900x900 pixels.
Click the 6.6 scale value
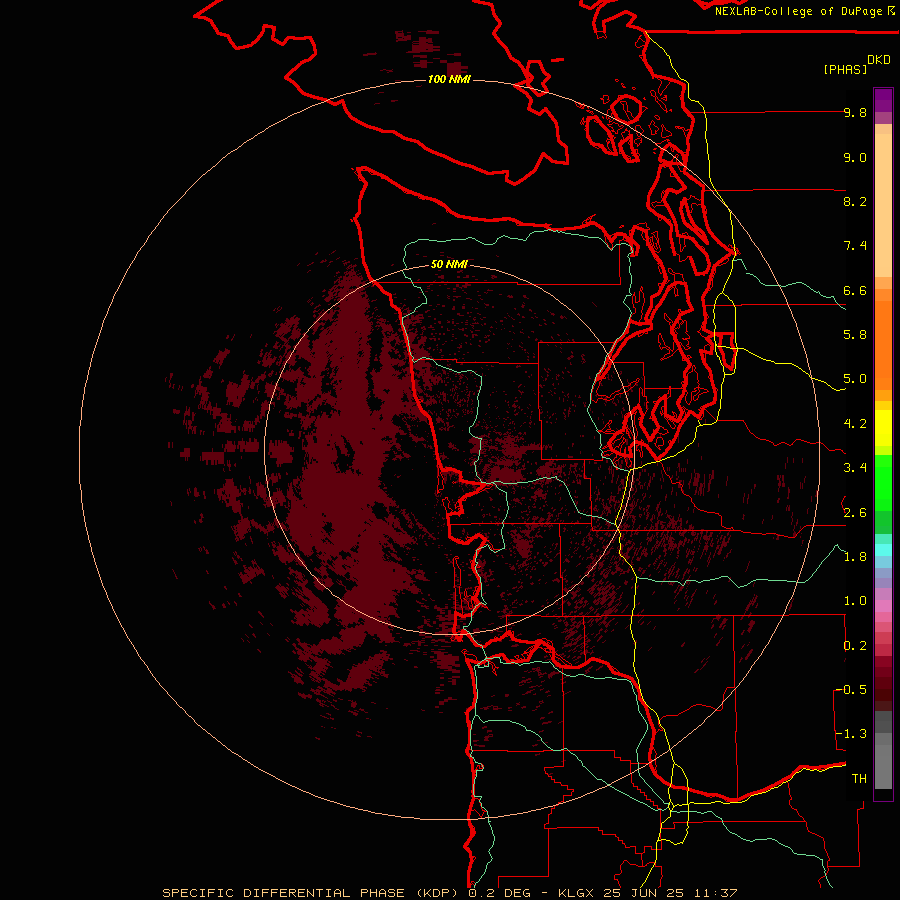click(x=855, y=290)
